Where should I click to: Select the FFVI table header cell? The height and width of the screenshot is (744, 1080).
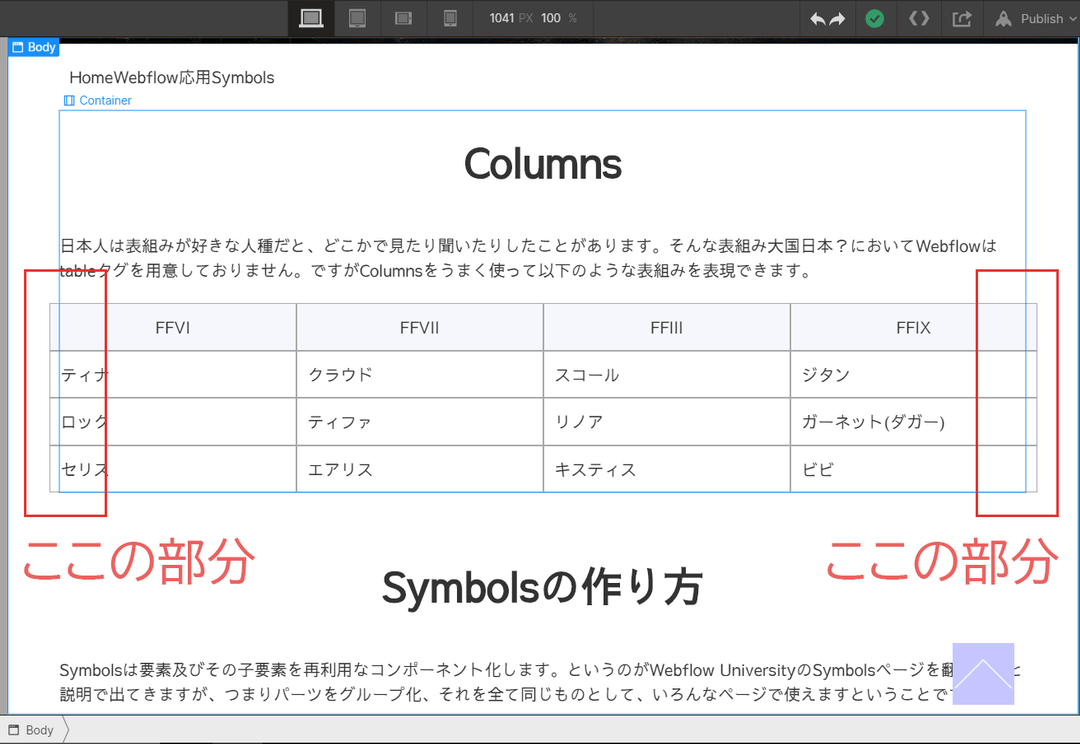pos(173,327)
